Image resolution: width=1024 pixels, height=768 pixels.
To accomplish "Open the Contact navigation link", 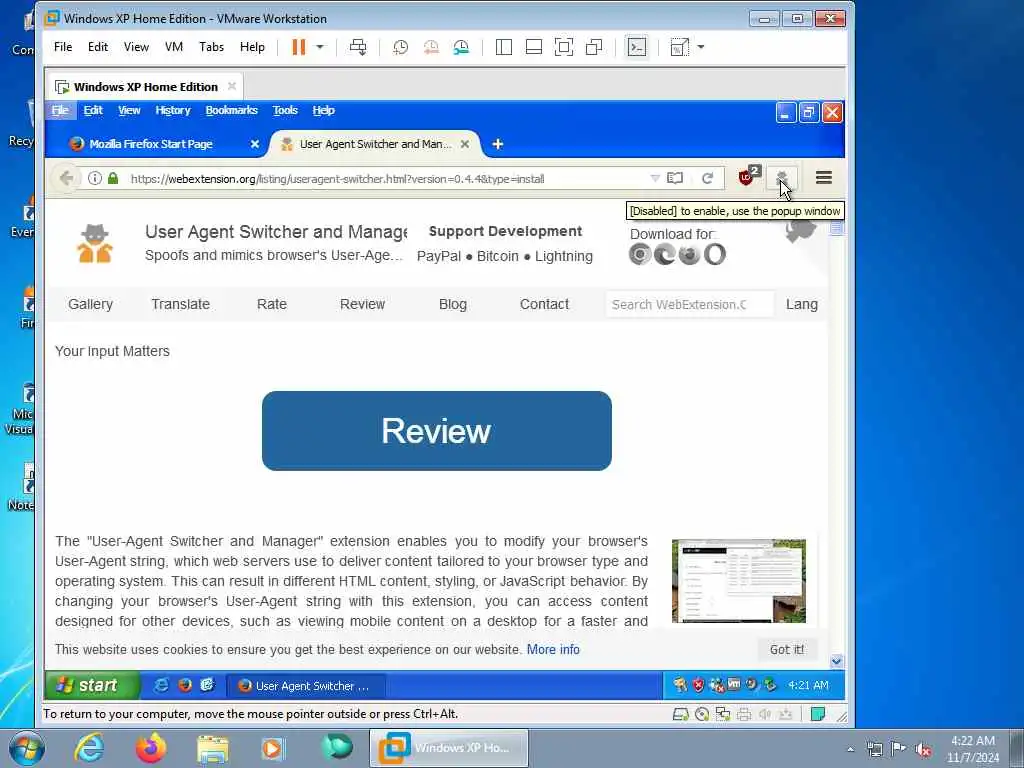I will [x=544, y=304].
